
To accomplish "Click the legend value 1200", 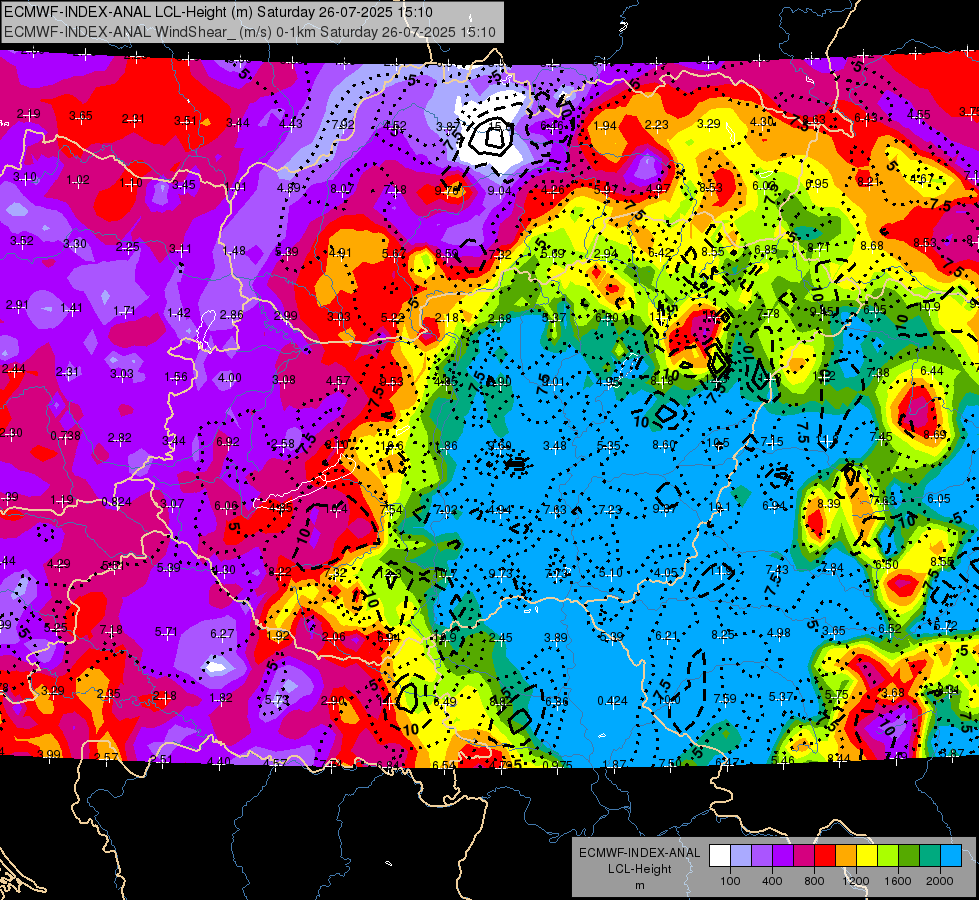I will 856,881.
